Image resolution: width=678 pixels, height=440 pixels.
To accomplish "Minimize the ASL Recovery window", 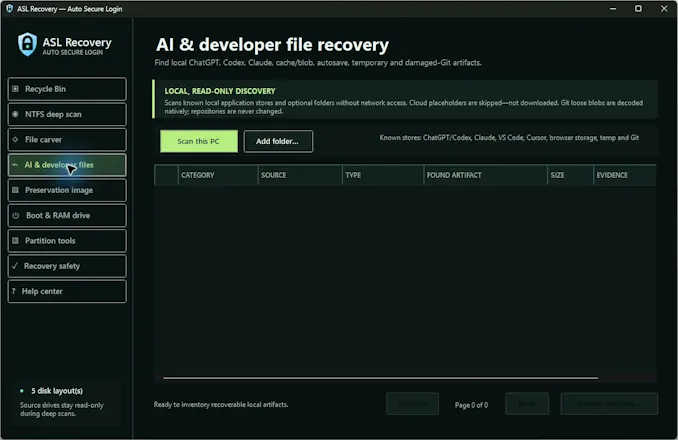I will [x=613, y=9].
